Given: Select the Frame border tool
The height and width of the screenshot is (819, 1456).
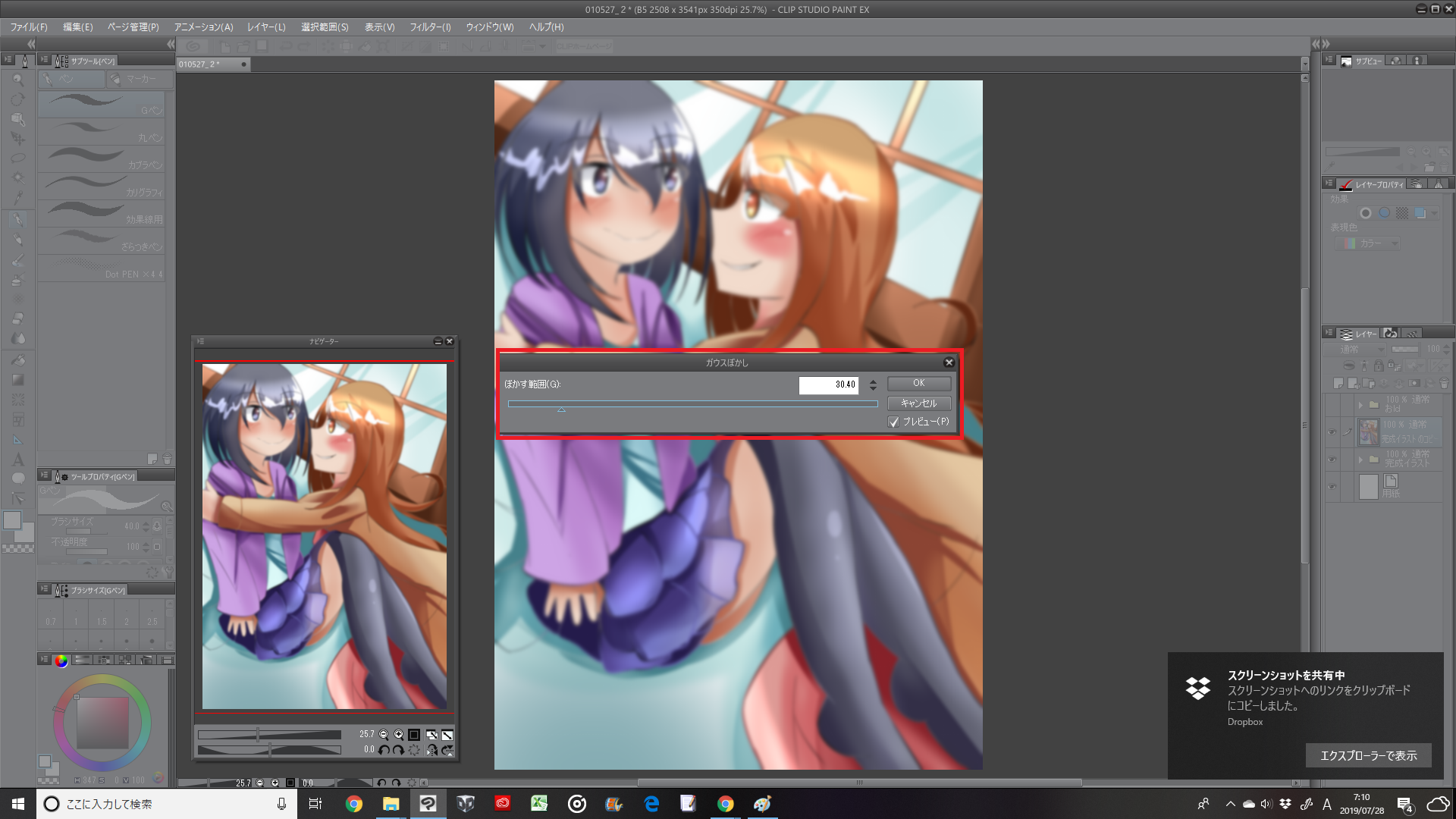Looking at the screenshot, I should pos(18,419).
